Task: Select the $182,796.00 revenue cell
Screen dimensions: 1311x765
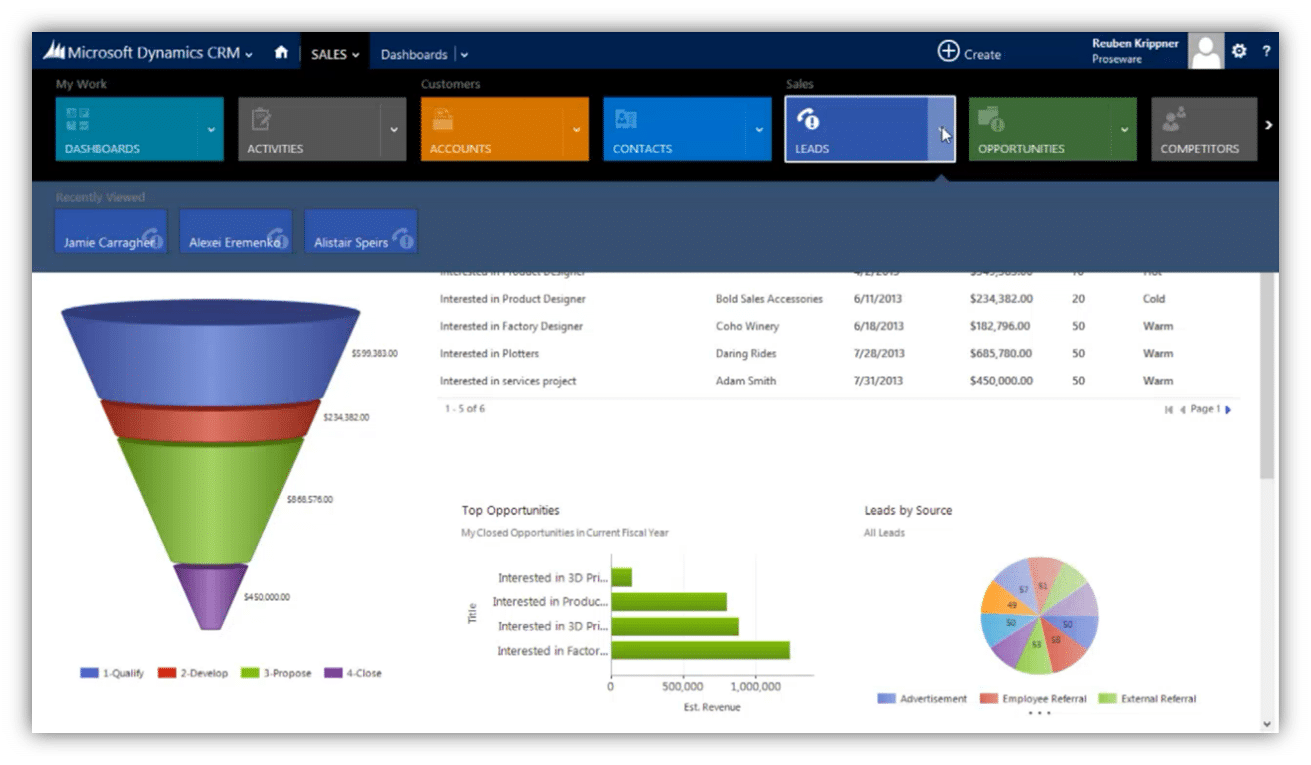Action: coord(1001,326)
